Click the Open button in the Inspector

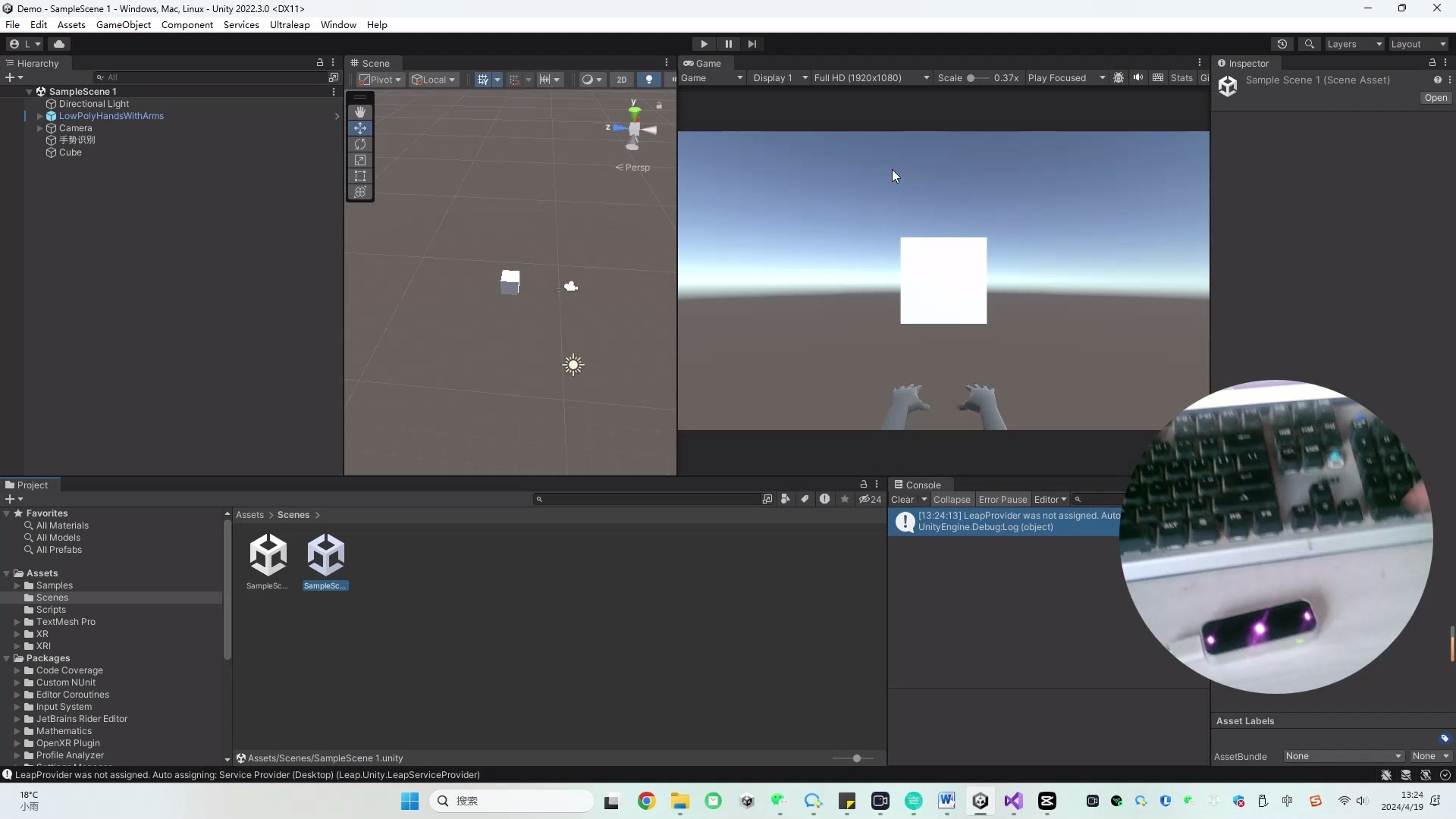(1436, 98)
